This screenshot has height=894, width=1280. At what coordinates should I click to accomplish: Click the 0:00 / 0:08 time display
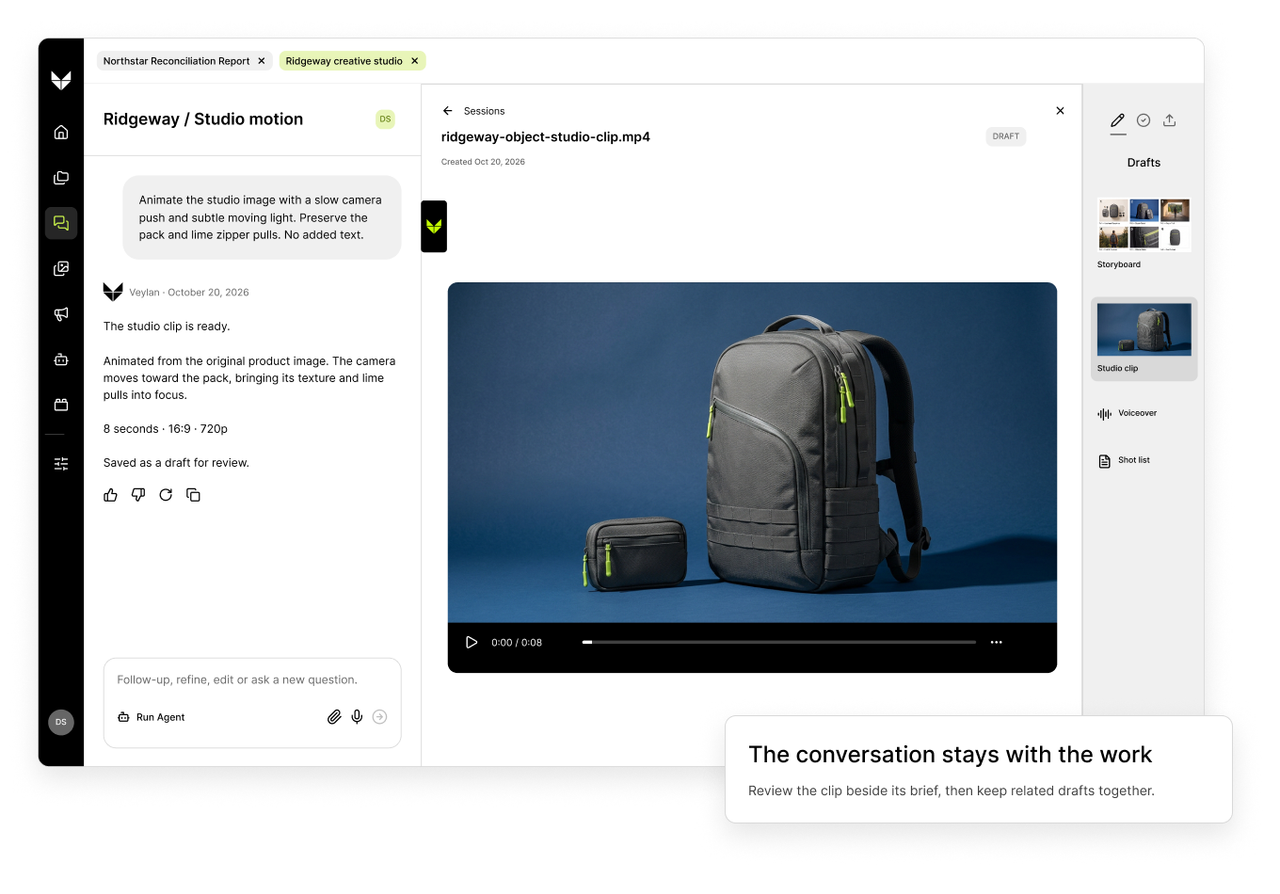[x=517, y=643]
